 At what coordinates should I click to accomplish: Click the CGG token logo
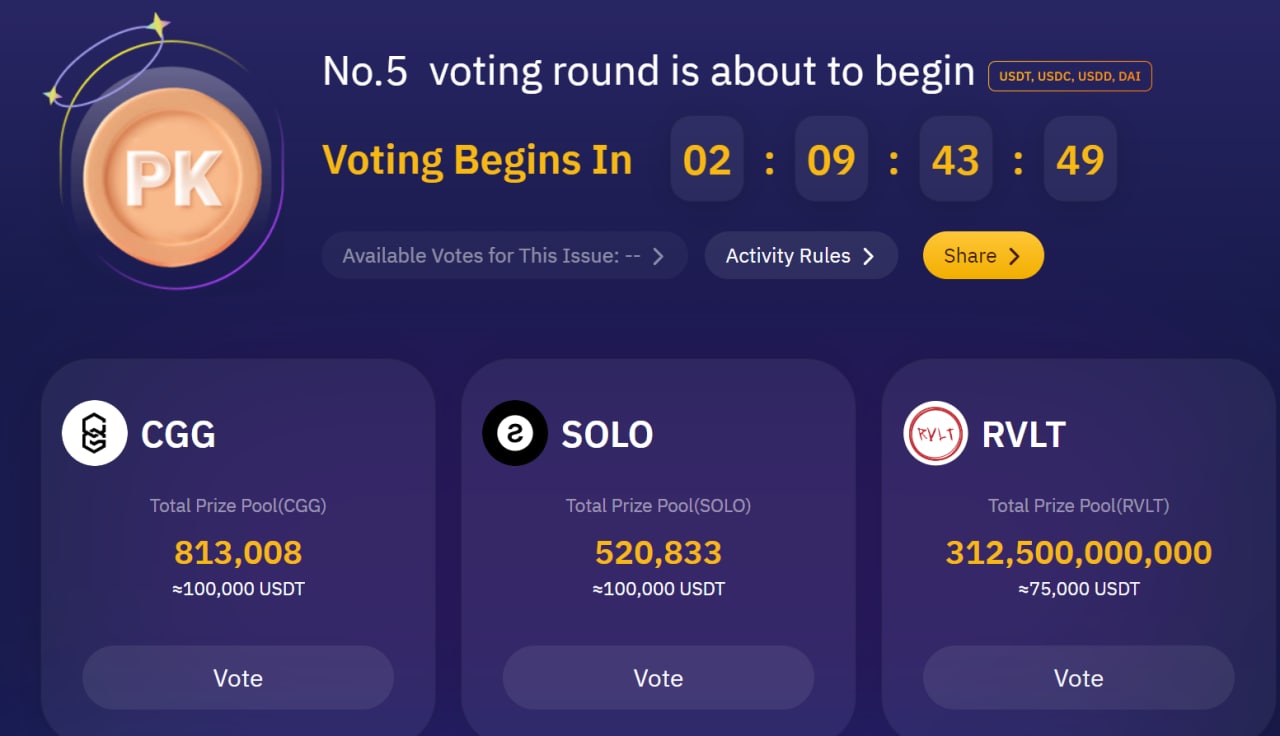click(94, 433)
